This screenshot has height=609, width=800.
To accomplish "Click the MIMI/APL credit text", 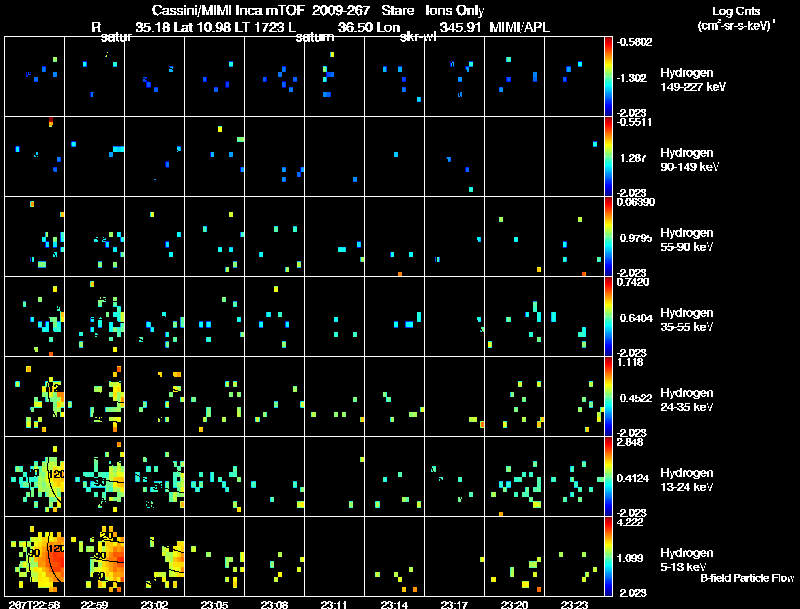I will click(519, 27).
